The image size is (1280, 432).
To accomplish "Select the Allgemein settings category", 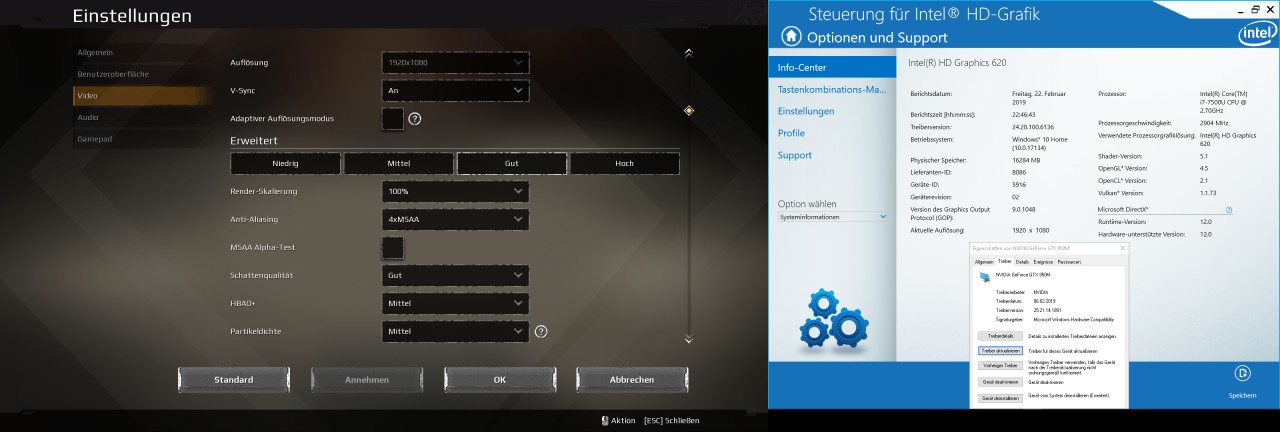I will click(x=140, y=51).
